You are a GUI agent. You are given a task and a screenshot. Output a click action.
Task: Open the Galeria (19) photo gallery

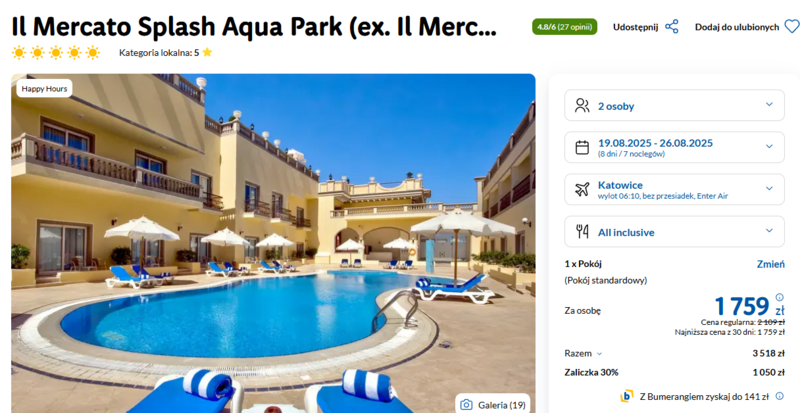pyautogui.click(x=493, y=405)
